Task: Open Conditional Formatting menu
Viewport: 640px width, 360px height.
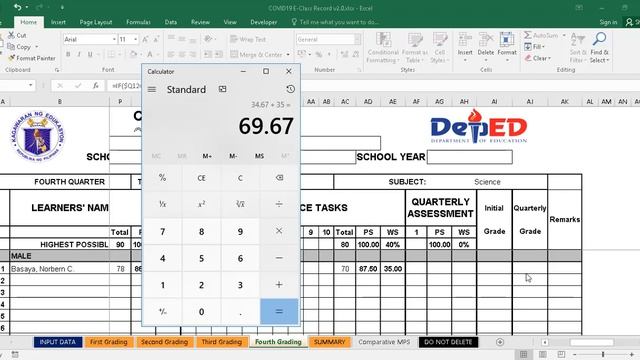Action: [383, 48]
